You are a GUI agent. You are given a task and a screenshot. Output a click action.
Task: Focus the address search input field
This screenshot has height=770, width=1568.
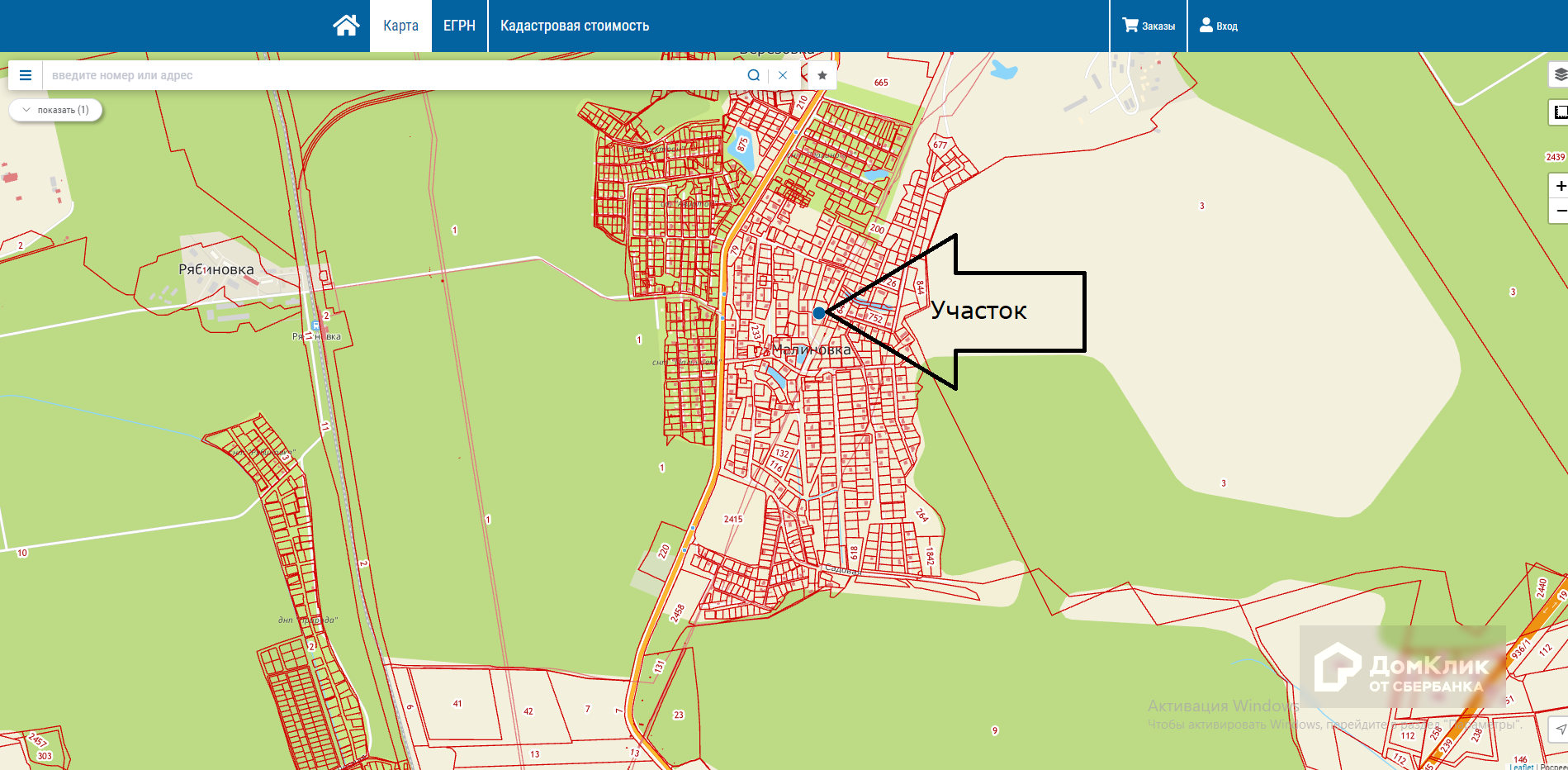click(393, 75)
